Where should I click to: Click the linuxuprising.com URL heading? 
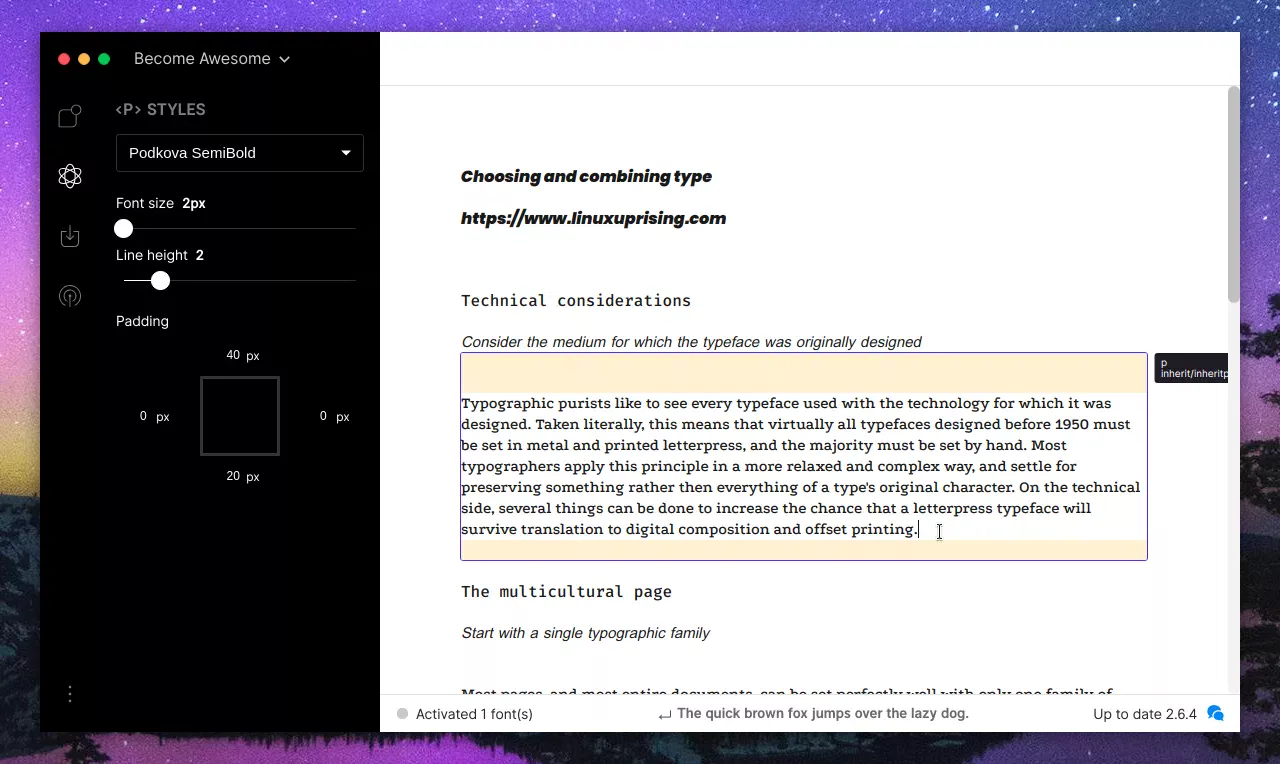coord(593,219)
